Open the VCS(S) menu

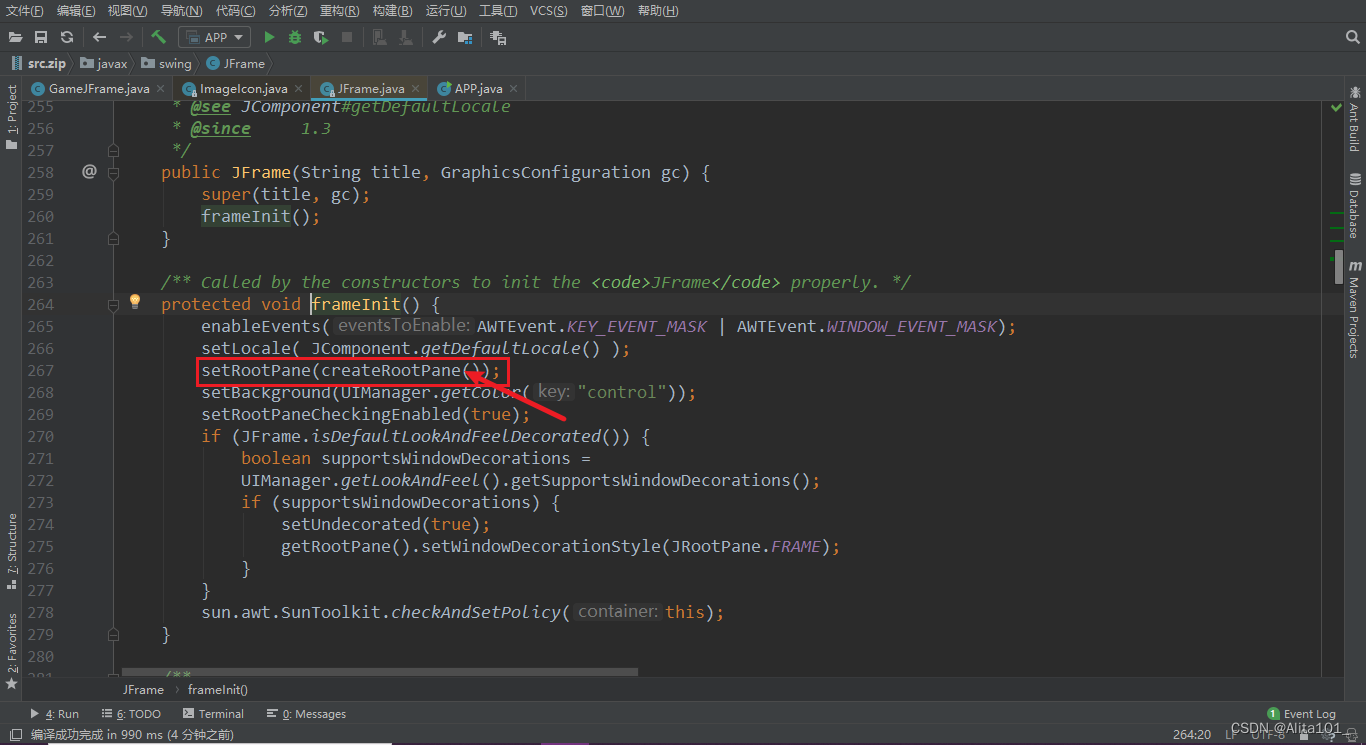pyautogui.click(x=549, y=10)
